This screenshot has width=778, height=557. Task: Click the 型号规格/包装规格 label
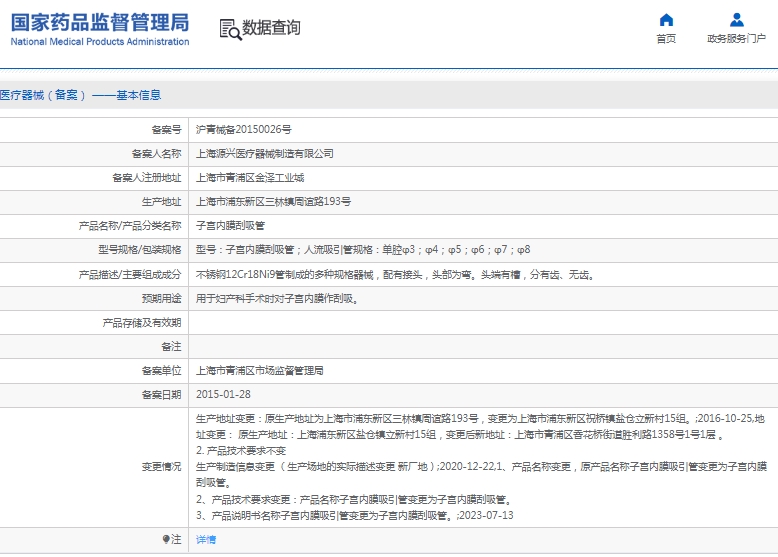(140, 249)
